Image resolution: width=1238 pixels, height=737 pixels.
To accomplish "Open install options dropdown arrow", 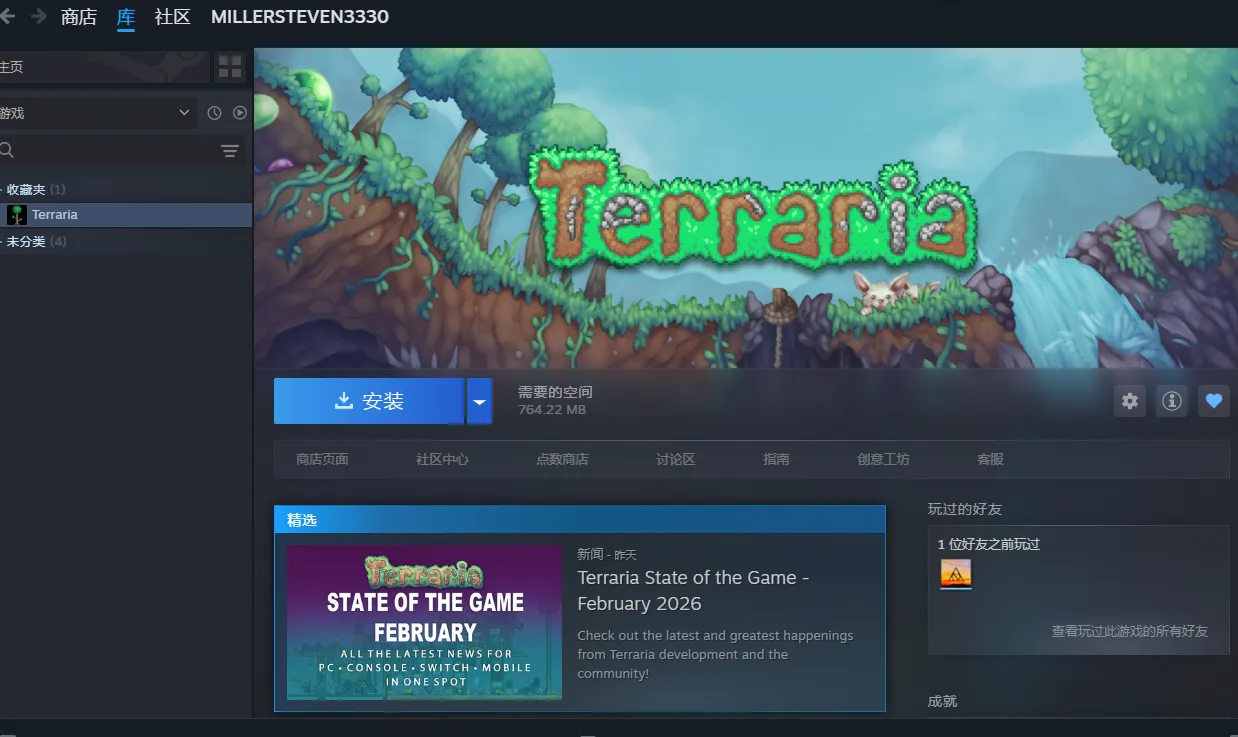I will (x=479, y=401).
